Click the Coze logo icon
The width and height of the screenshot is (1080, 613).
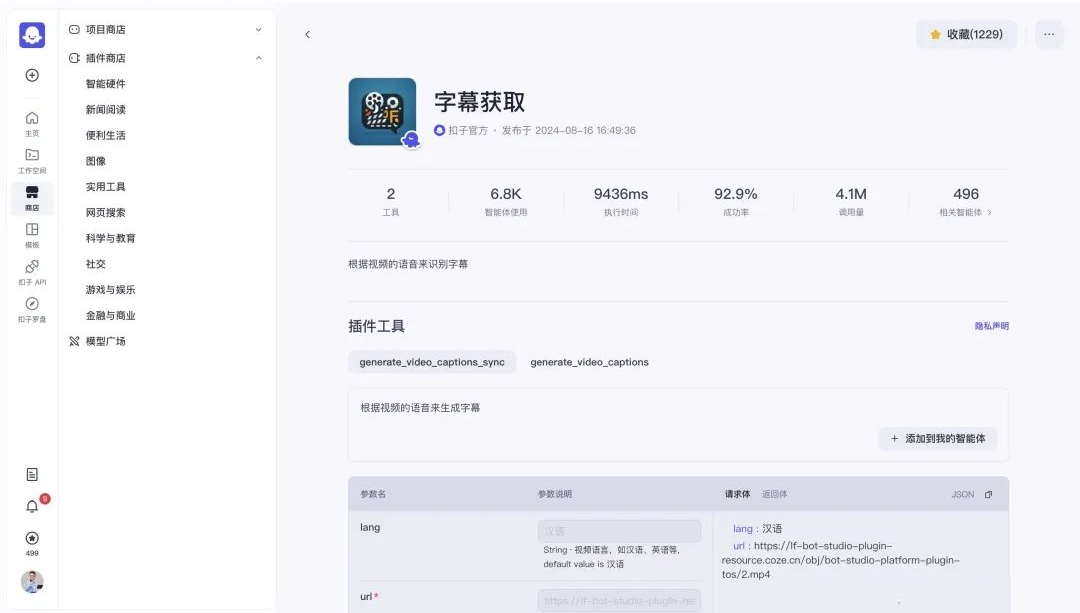click(x=32, y=35)
